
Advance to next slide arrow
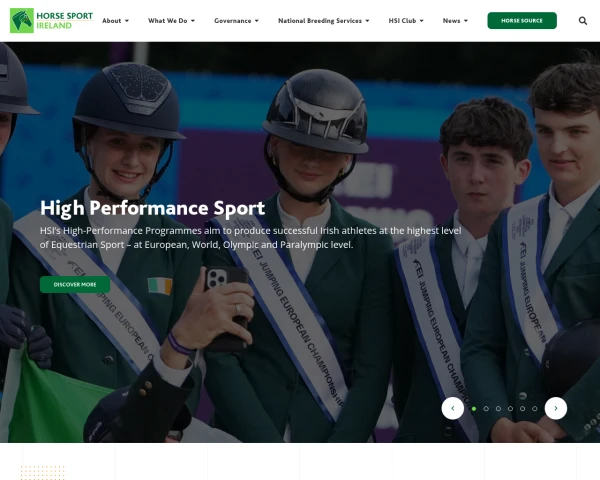pos(556,408)
